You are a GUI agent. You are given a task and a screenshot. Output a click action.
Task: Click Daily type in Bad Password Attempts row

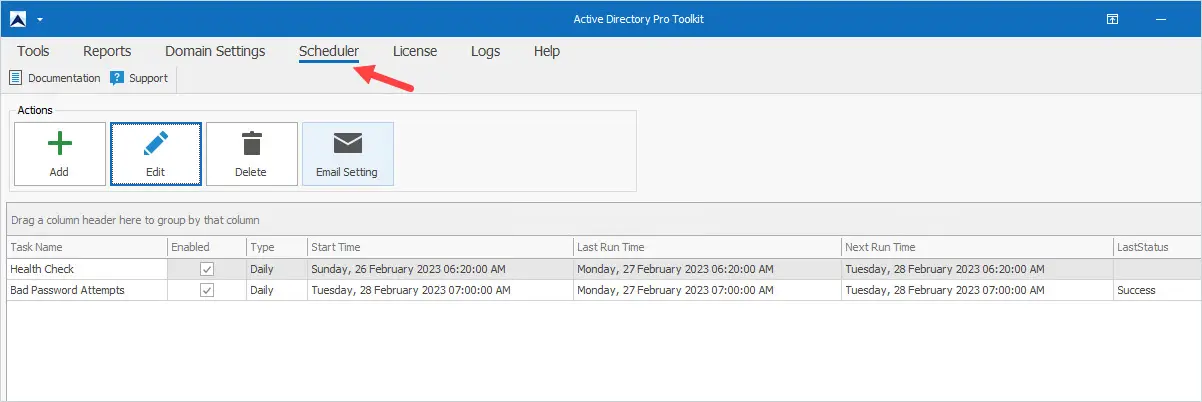click(x=262, y=290)
